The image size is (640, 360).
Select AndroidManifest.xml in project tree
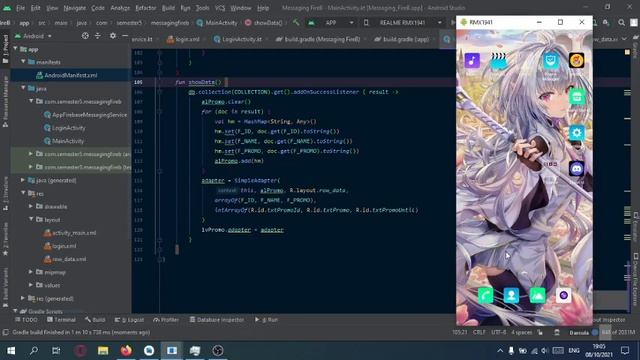[x=71, y=76]
